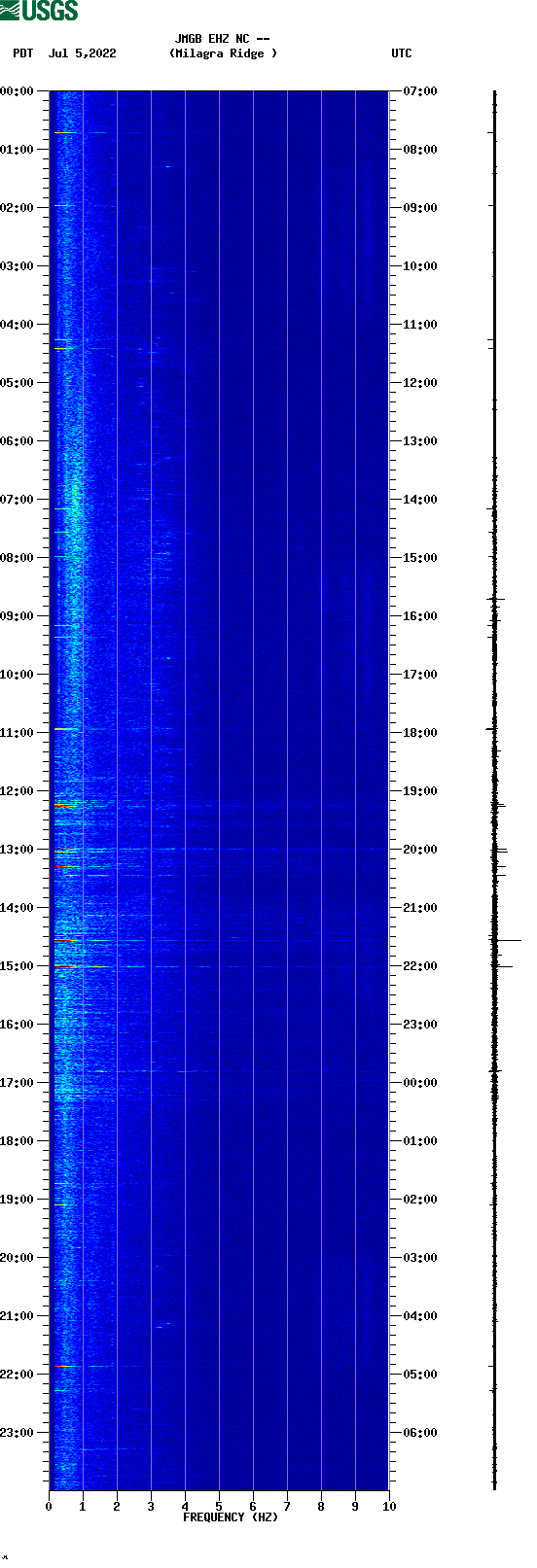Click the 15:00 UTC time label

pyautogui.click(x=420, y=558)
